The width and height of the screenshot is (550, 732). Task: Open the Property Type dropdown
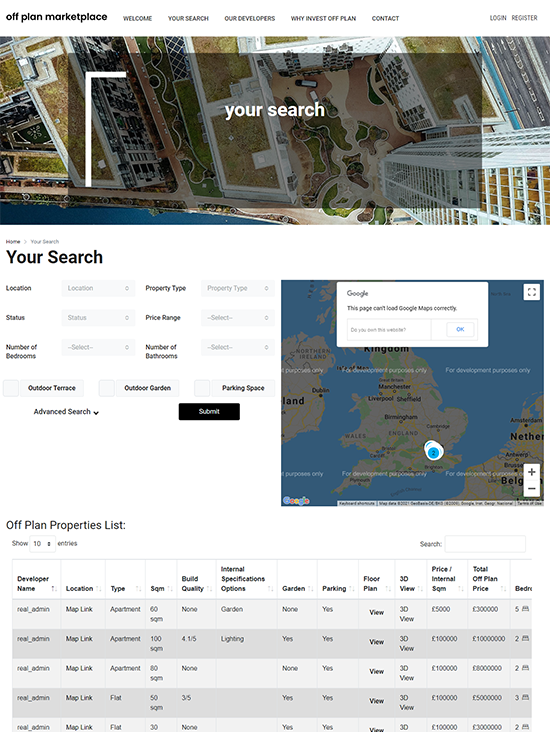tap(238, 288)
